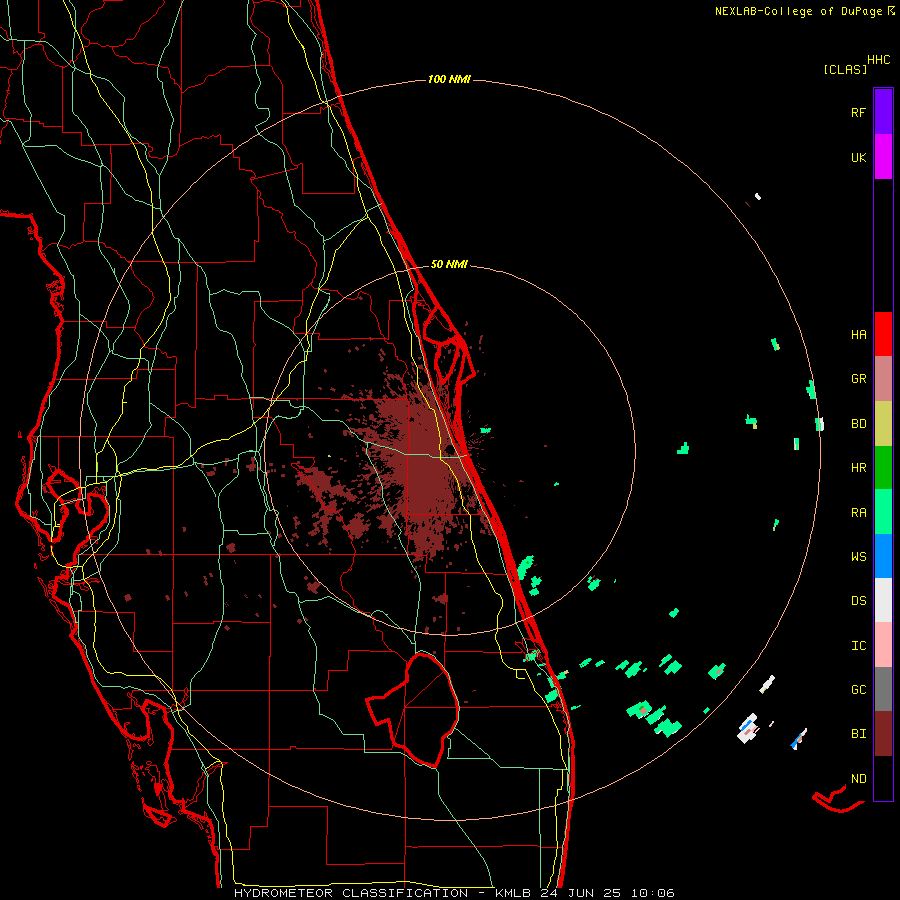
Task: Click the '24 JUN 25' date text
Action: 580,893
